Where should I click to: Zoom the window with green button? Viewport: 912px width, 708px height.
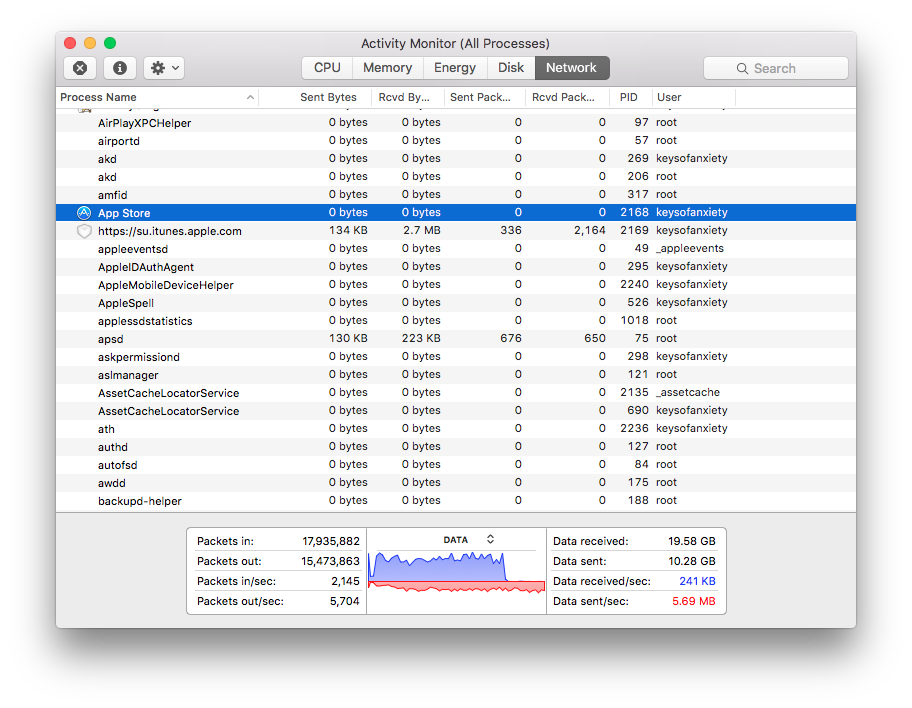coord(110,43)
